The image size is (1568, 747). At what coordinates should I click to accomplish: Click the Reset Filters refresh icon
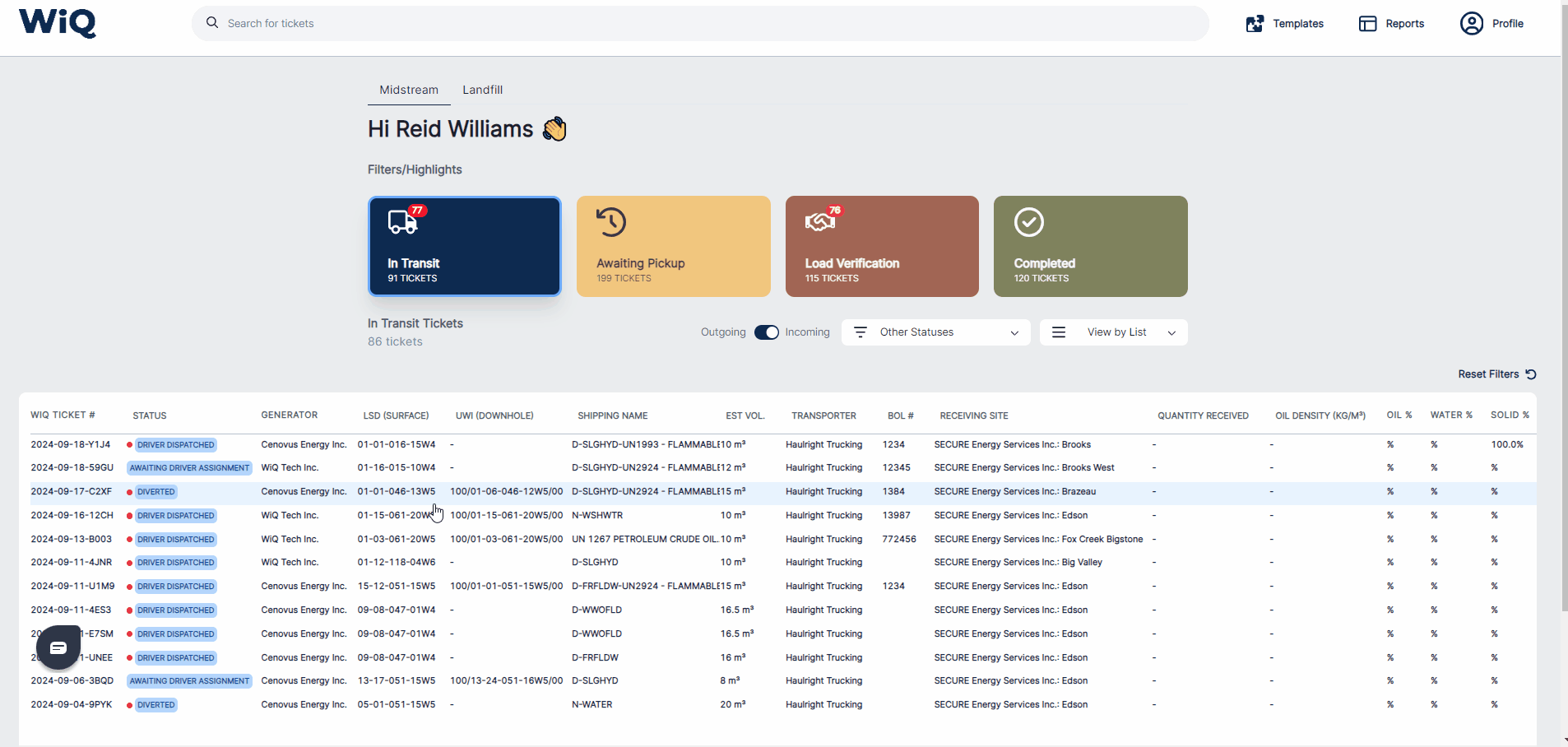pyautogui.click(x=1531, y=374)
